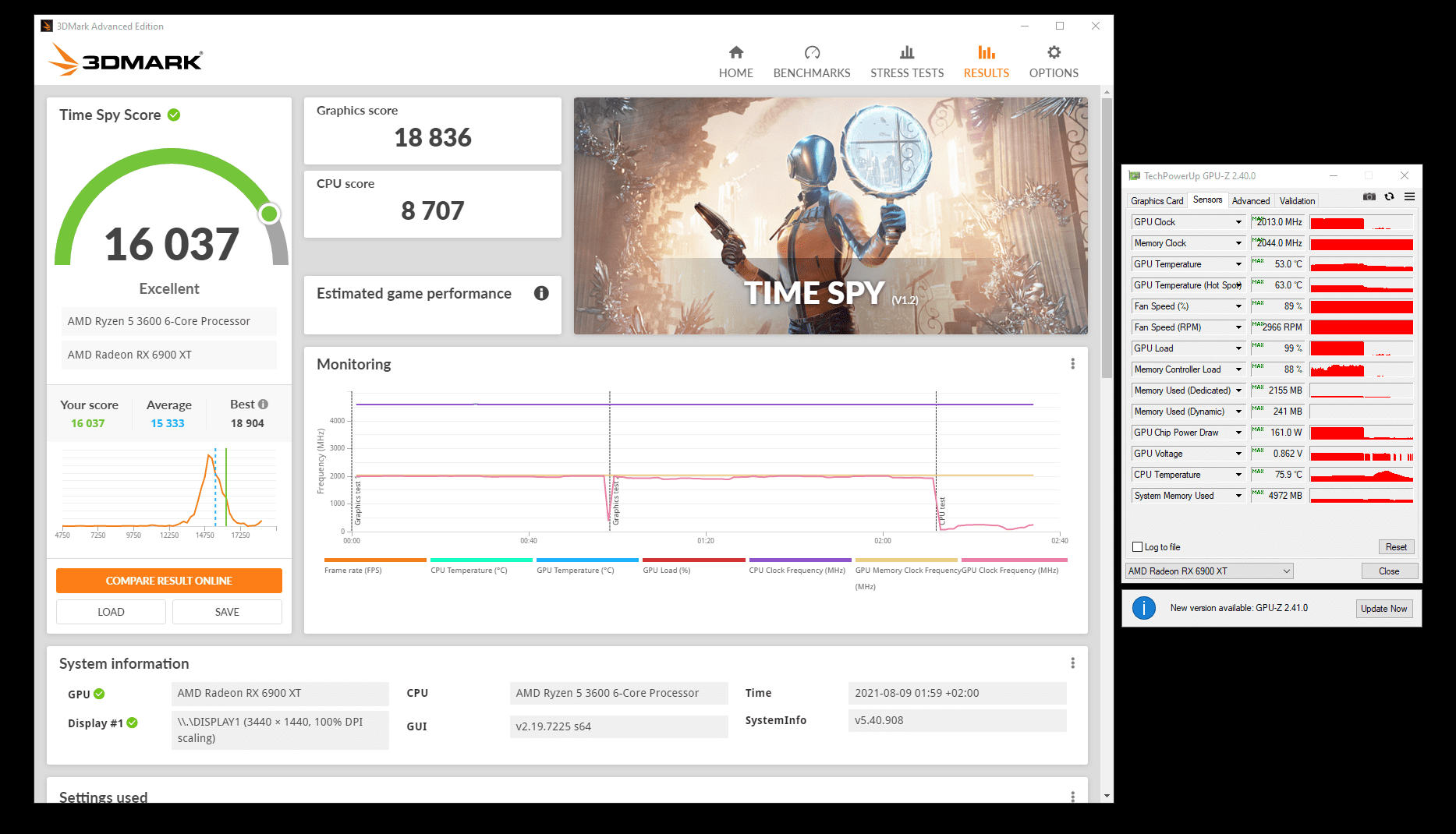Click the SAVE button

coord(227,612)
